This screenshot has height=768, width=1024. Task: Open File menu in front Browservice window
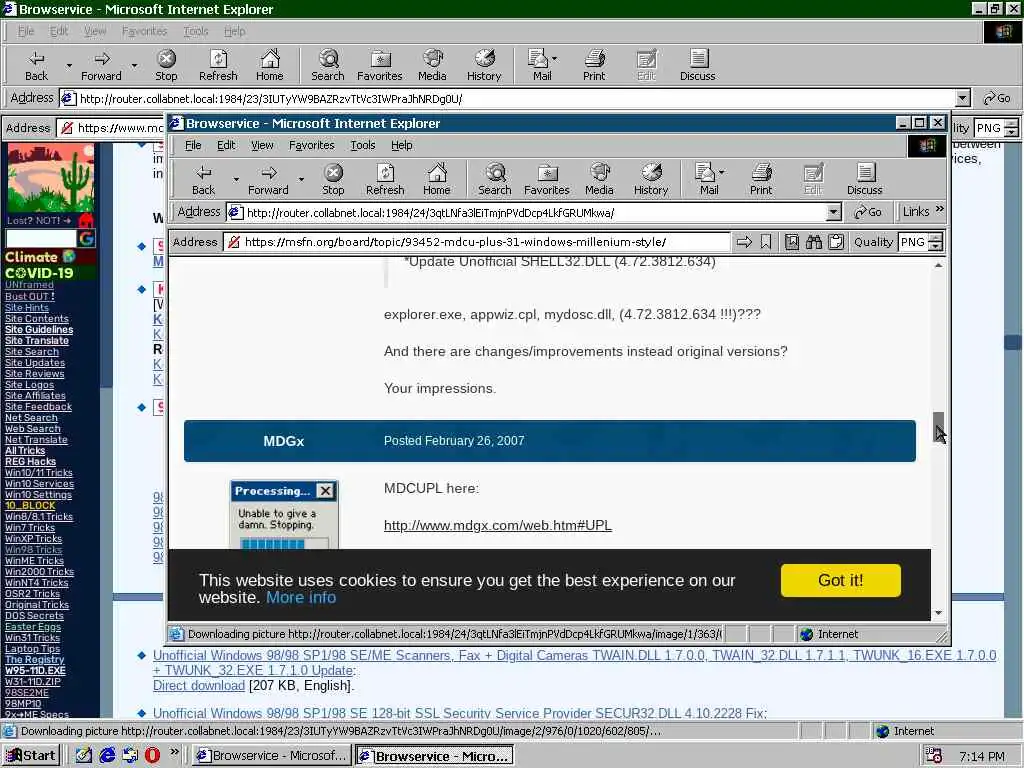point(193,145)
